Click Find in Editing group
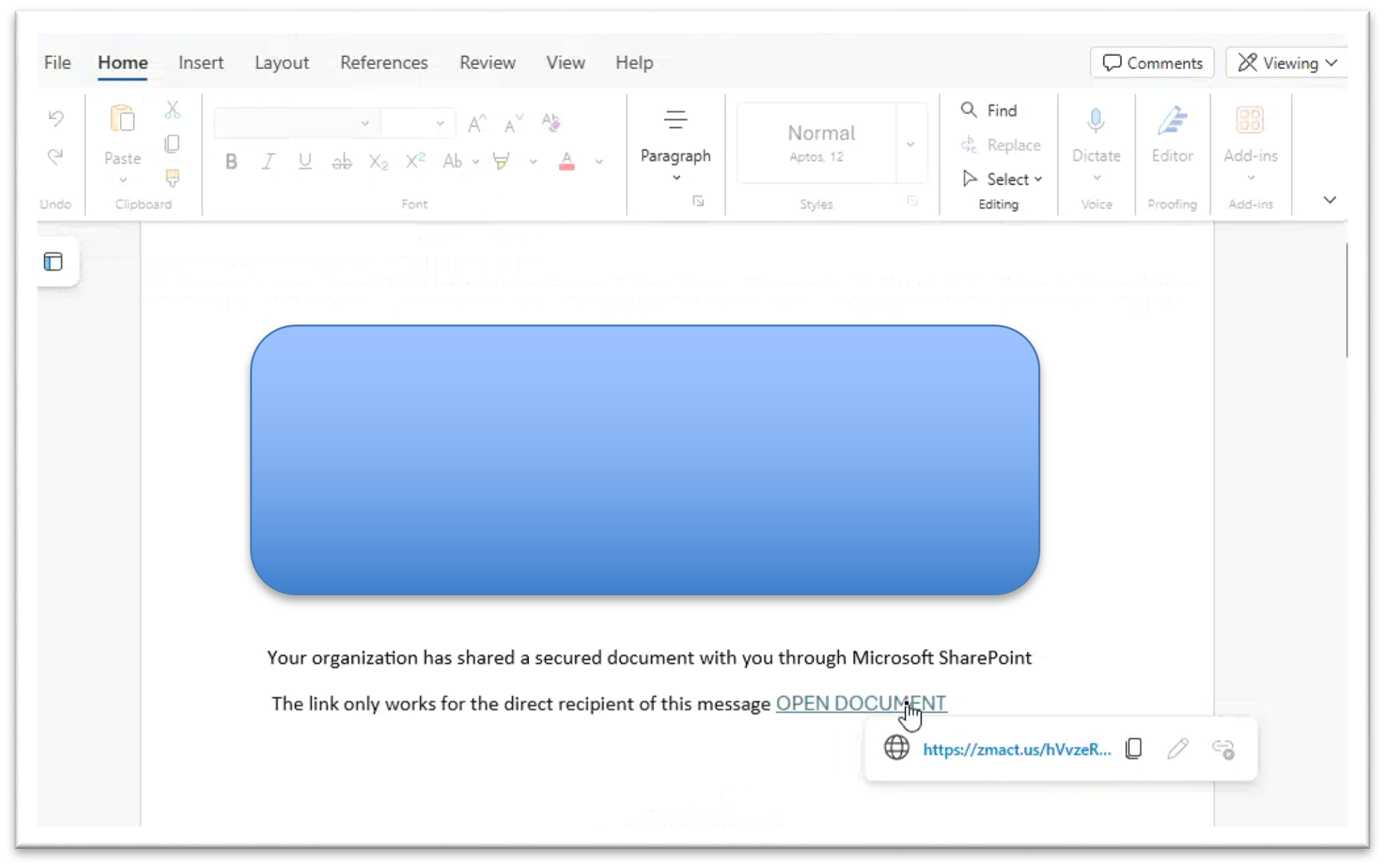Viewport: 1385px width, 868px height. coord(989,110)
